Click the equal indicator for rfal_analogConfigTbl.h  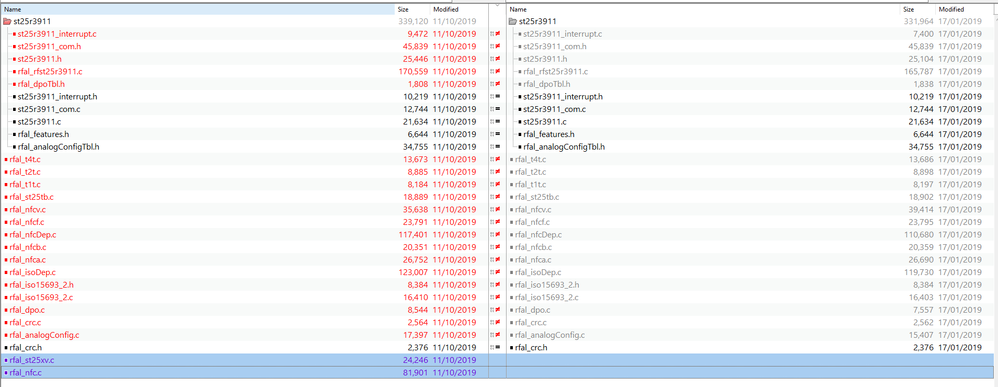[498, 147]
